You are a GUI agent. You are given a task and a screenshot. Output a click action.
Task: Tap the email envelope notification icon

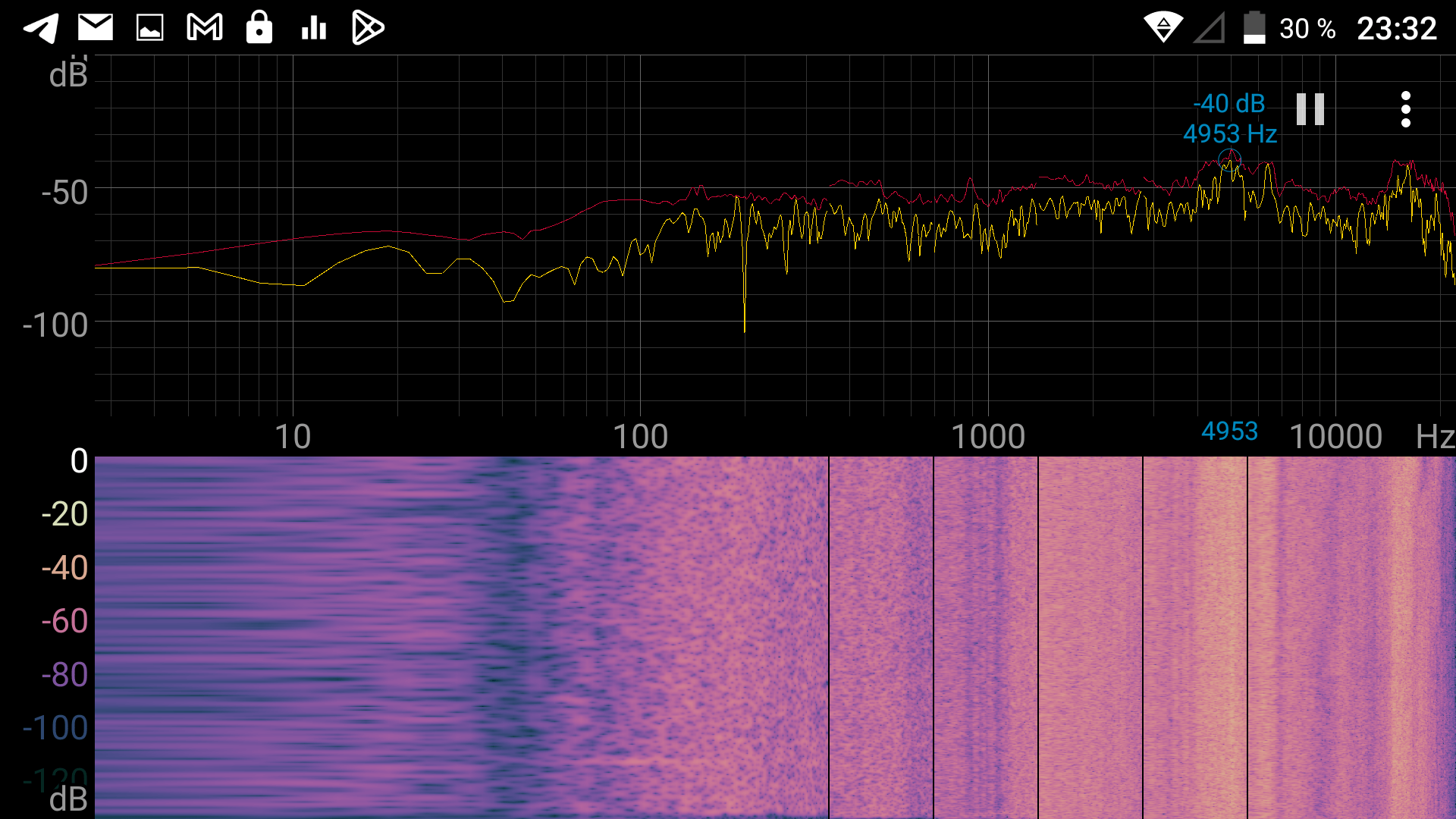[x=96, y=28]
